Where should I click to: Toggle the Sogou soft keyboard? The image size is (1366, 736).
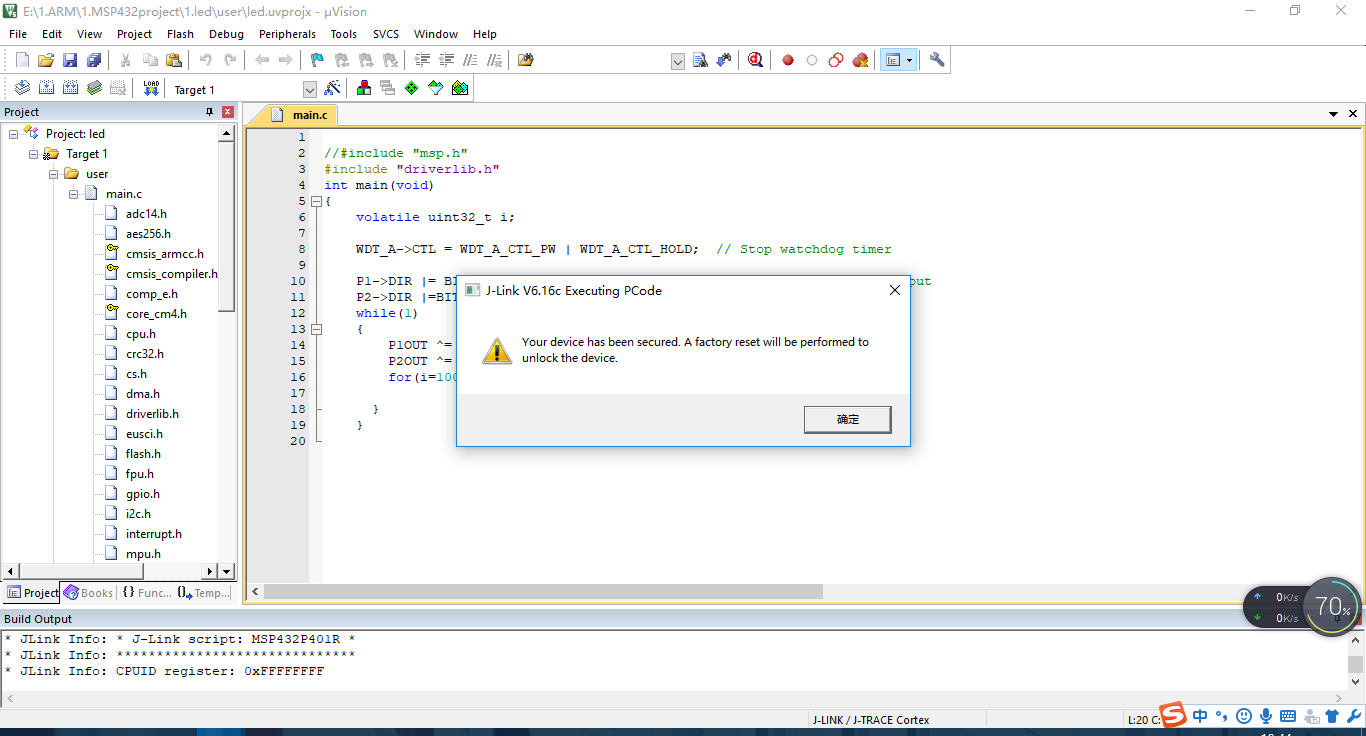click(x=1288, y=716)
